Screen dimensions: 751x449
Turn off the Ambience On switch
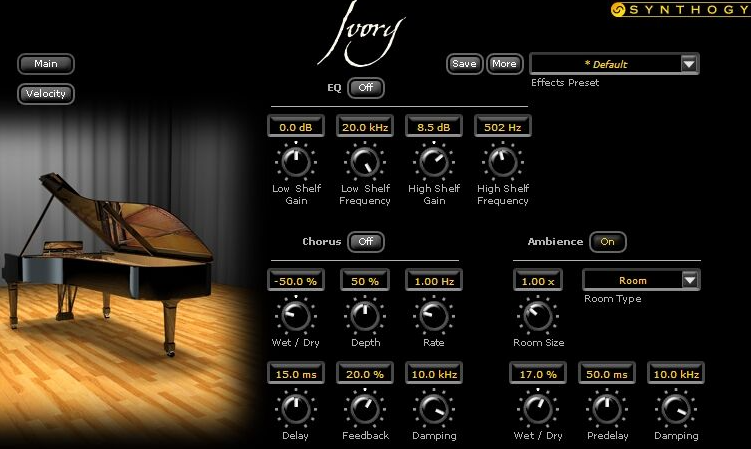607,242
